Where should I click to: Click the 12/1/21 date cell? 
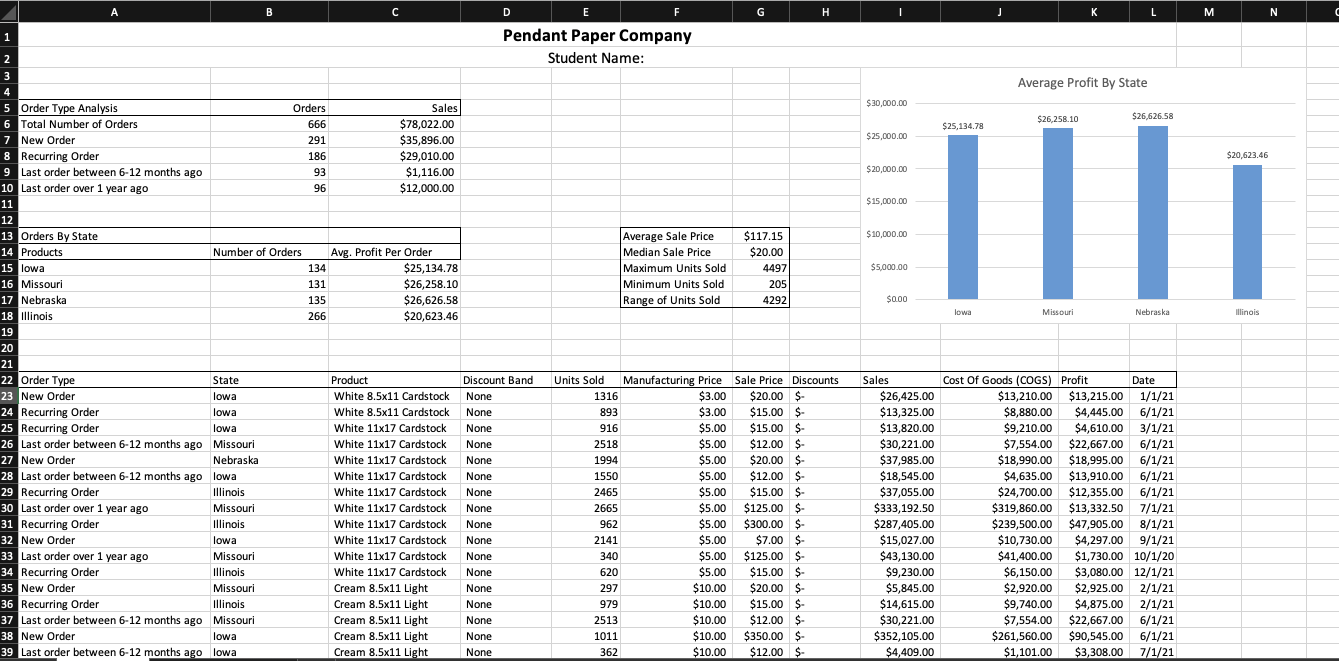(x=1153, y=572)
